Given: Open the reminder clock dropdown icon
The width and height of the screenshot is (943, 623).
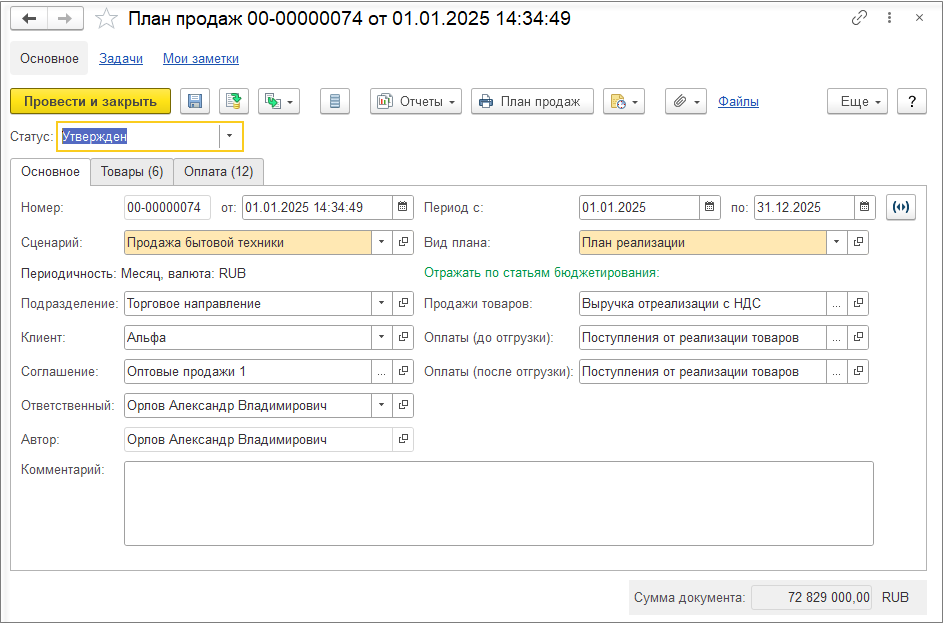Looking at the screenshot, I should pyautogui.click(x=624, y=102).
